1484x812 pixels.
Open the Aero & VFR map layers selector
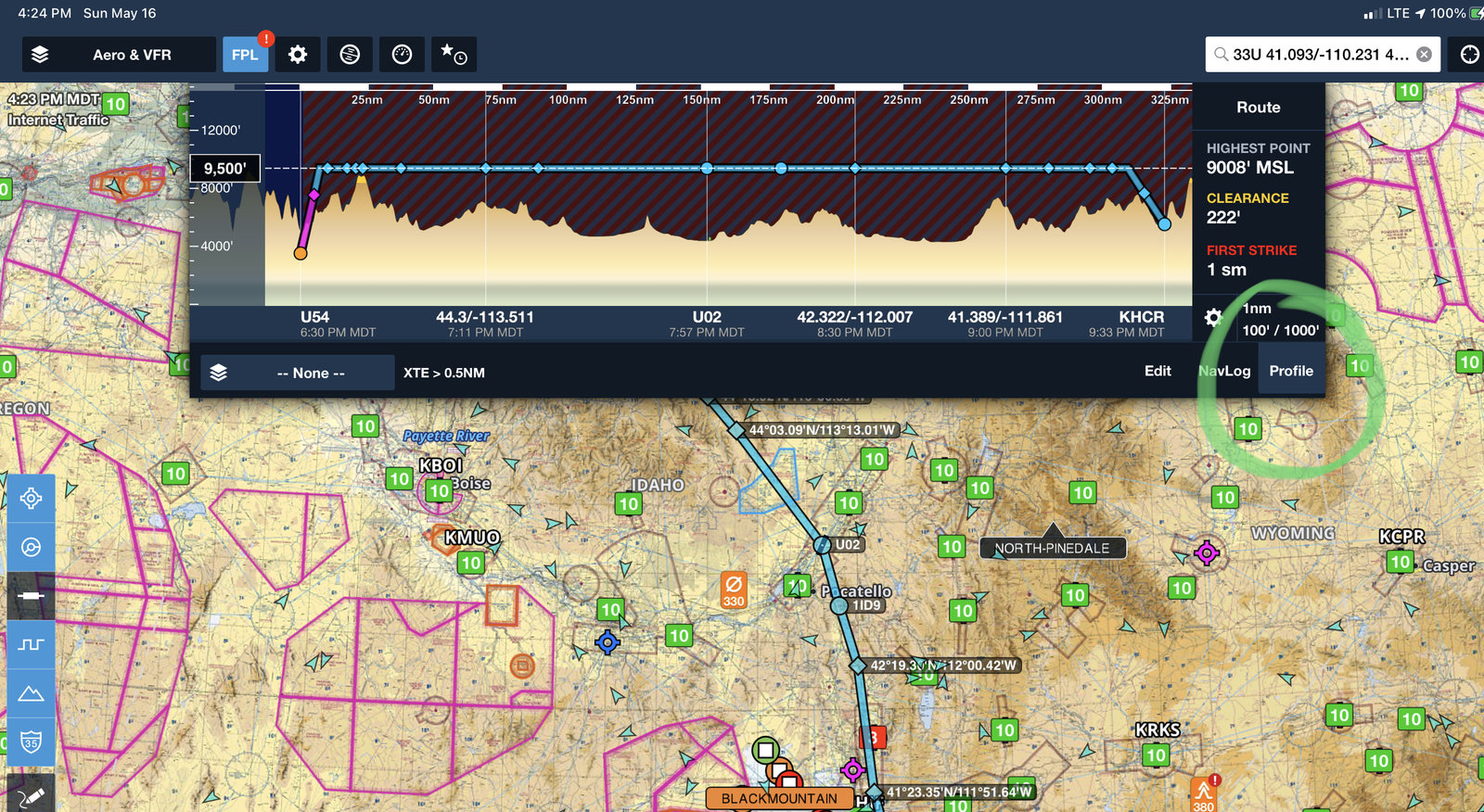pyautogui.click(x=119, y=55)
